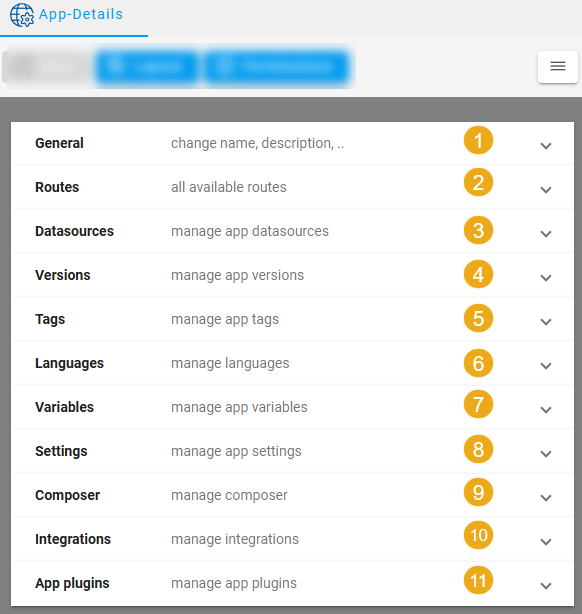Screen dimensions: 582x614
Task: Click the Languages panel title
Action: pyautogui.click(x=69, y=363)
